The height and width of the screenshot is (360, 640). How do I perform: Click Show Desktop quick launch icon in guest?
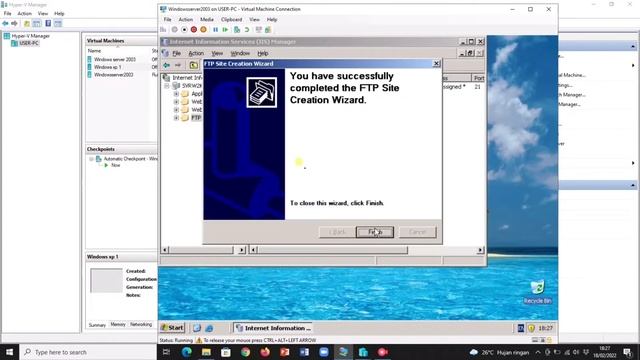point(197,328)
